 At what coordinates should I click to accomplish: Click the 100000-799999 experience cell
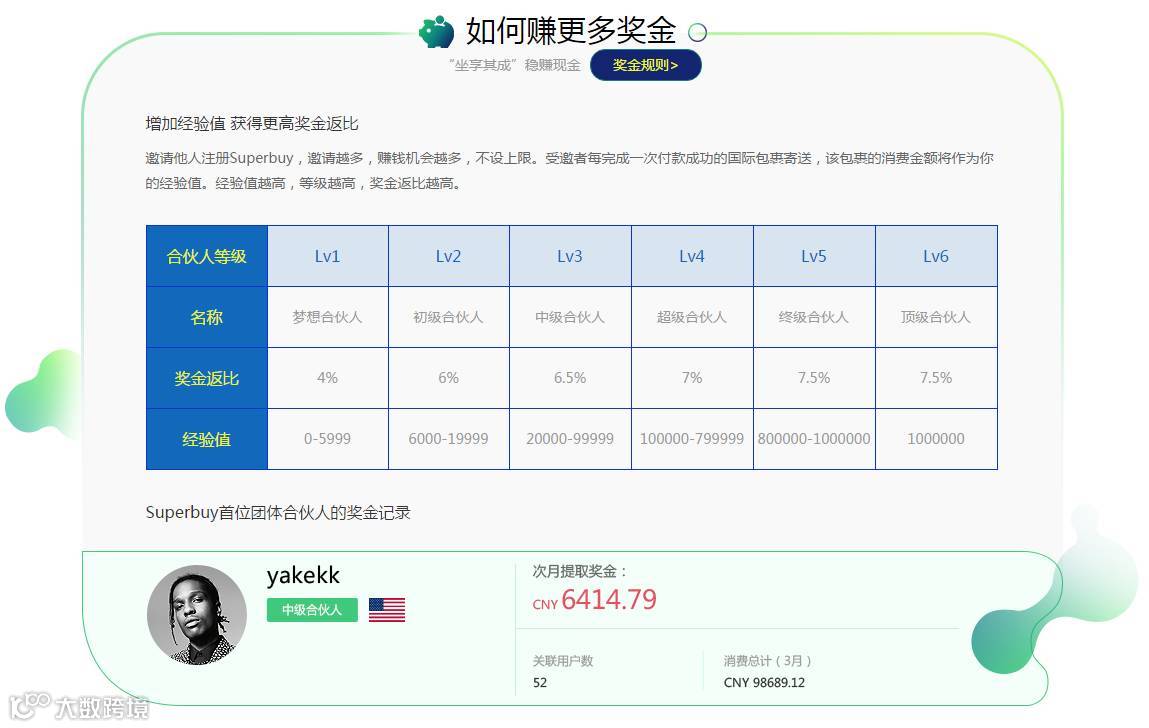point(692,438)
